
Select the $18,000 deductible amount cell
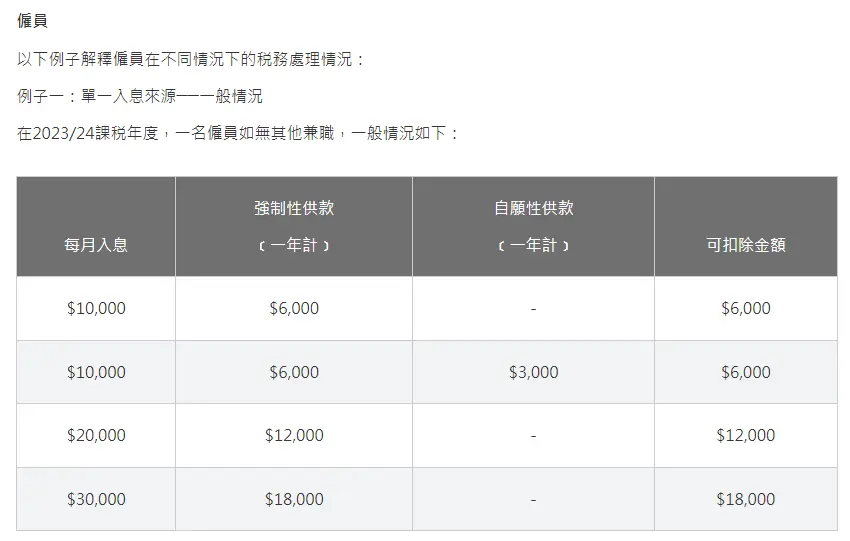(746, 499)
